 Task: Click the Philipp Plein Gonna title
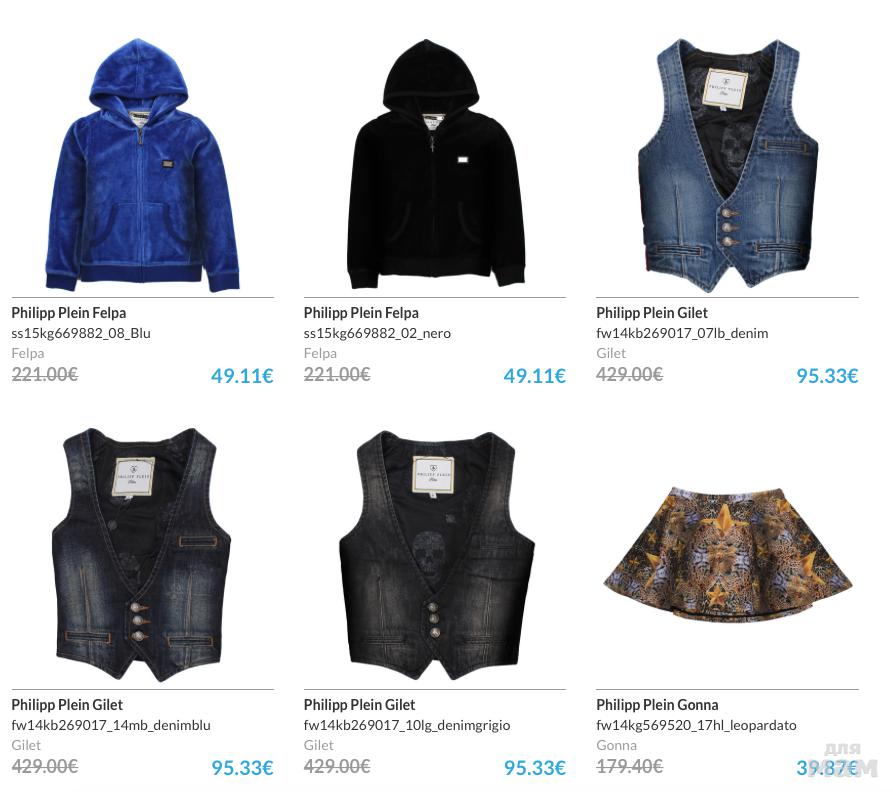click(657, 704)
